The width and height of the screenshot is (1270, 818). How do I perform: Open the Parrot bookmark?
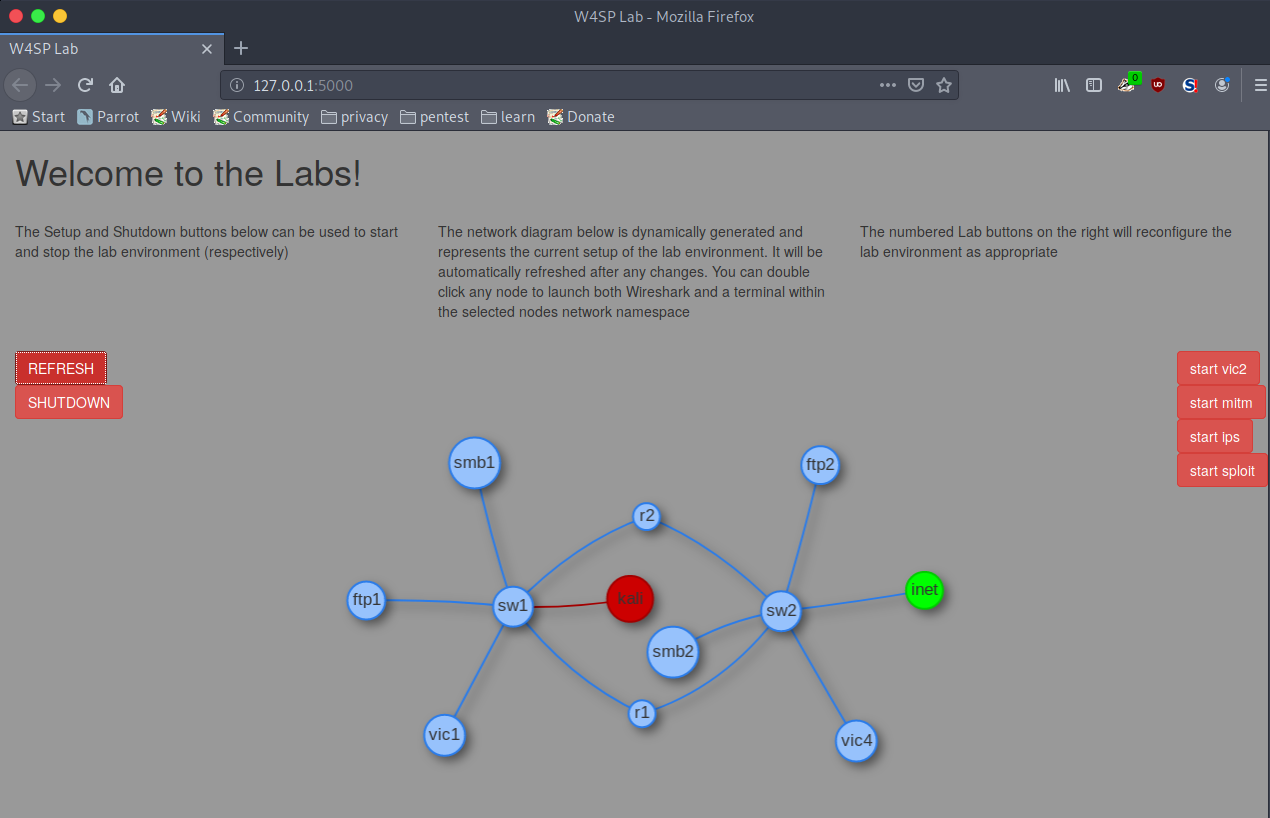[108, 117]
